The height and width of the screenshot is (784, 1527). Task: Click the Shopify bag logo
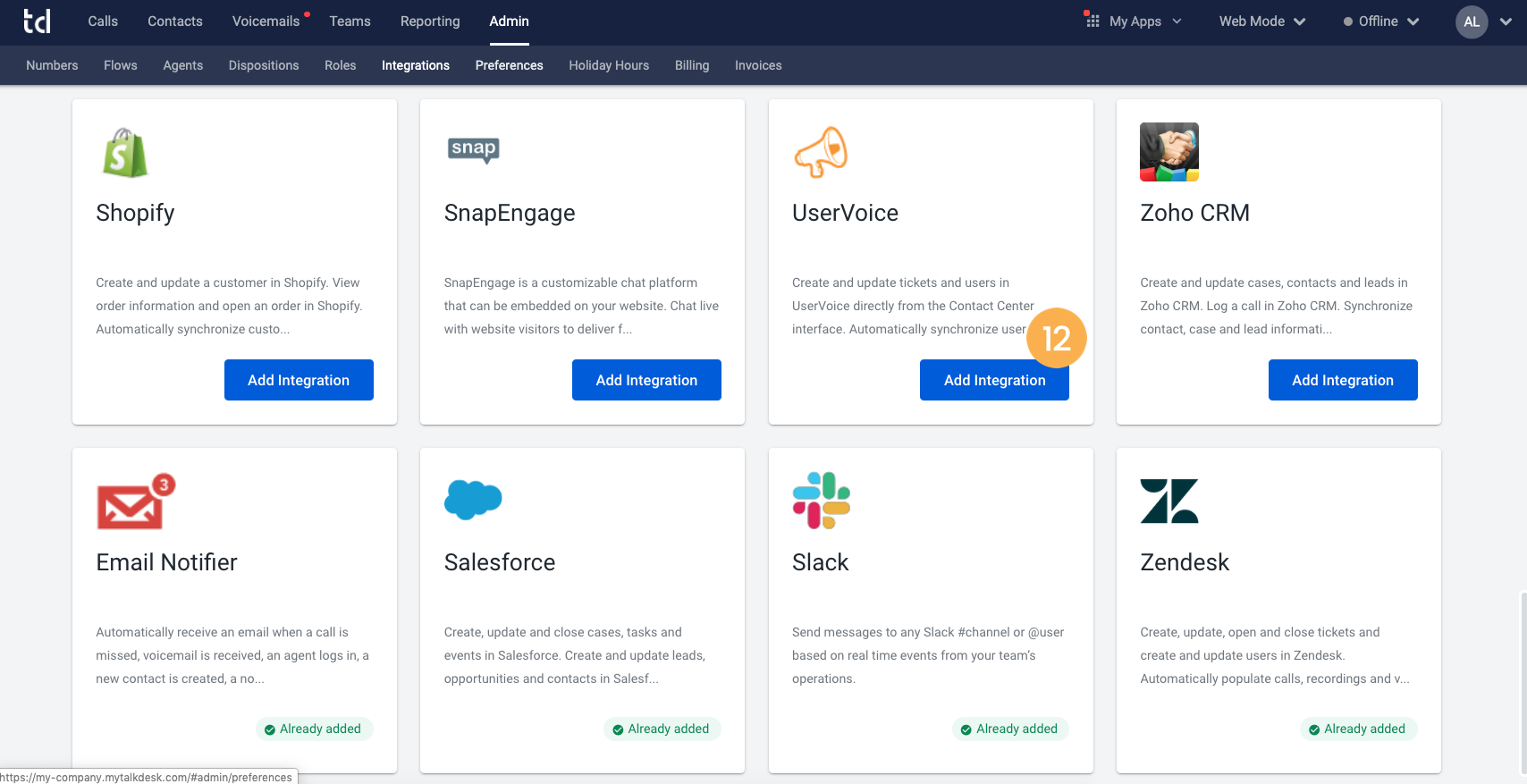click(125, 152)
